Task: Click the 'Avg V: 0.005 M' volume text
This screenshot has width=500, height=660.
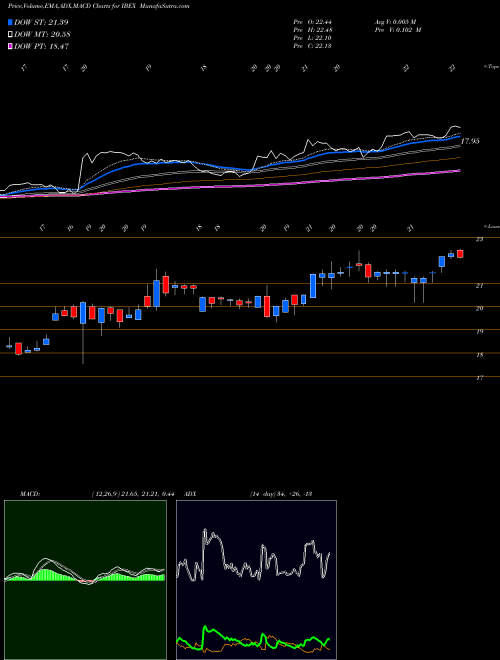Action: (x=398, y=21)
